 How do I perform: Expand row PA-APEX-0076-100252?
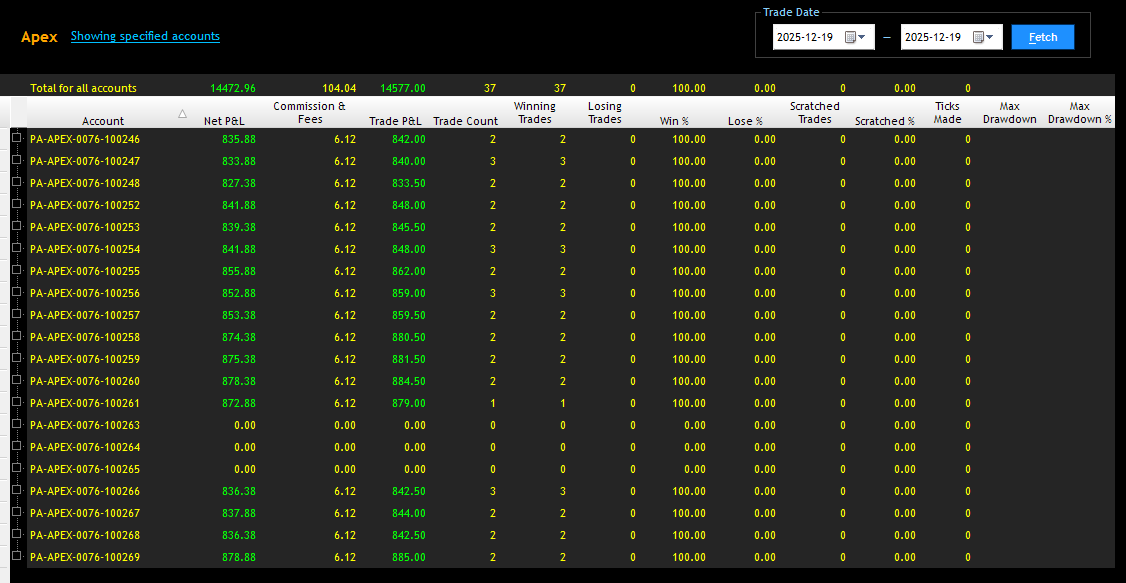point(16,204)
